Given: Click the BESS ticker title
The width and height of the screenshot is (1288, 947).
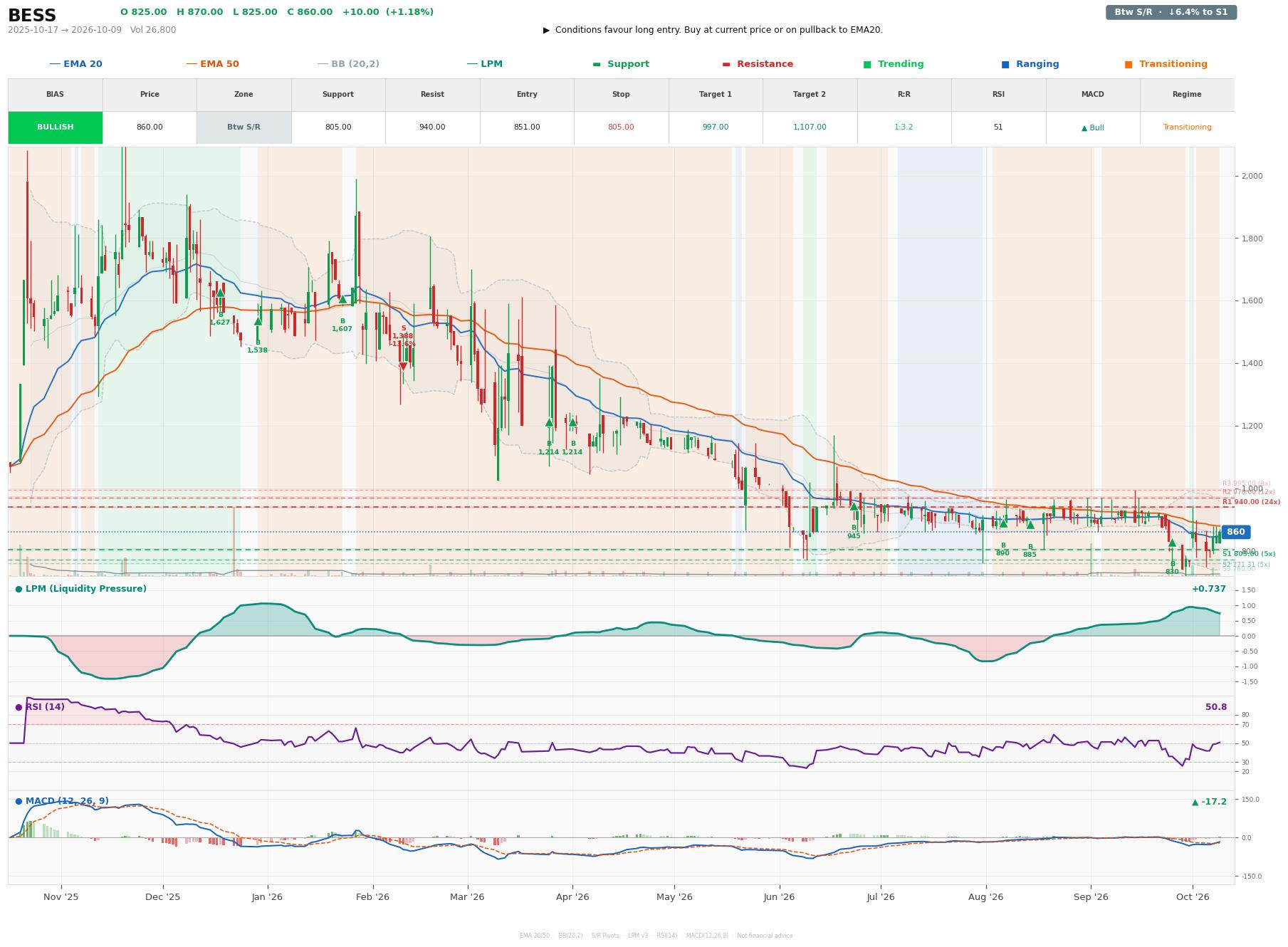Looking at the screenshot, I should point(32,16).
